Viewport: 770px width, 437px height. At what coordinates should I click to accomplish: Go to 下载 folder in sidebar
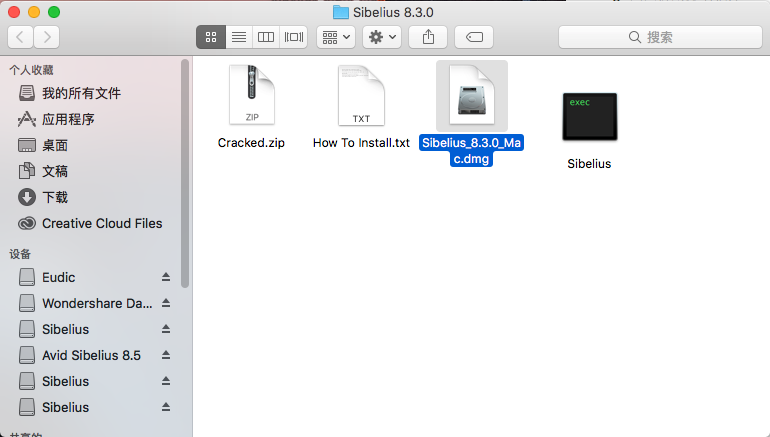(55, 197)
